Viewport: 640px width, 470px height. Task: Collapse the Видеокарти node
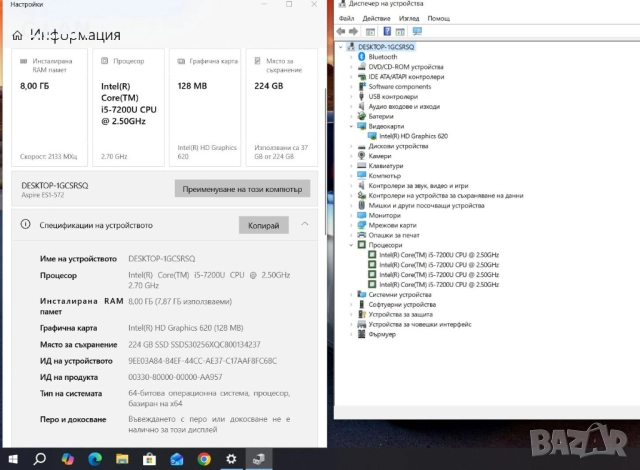tap(351, 126)
